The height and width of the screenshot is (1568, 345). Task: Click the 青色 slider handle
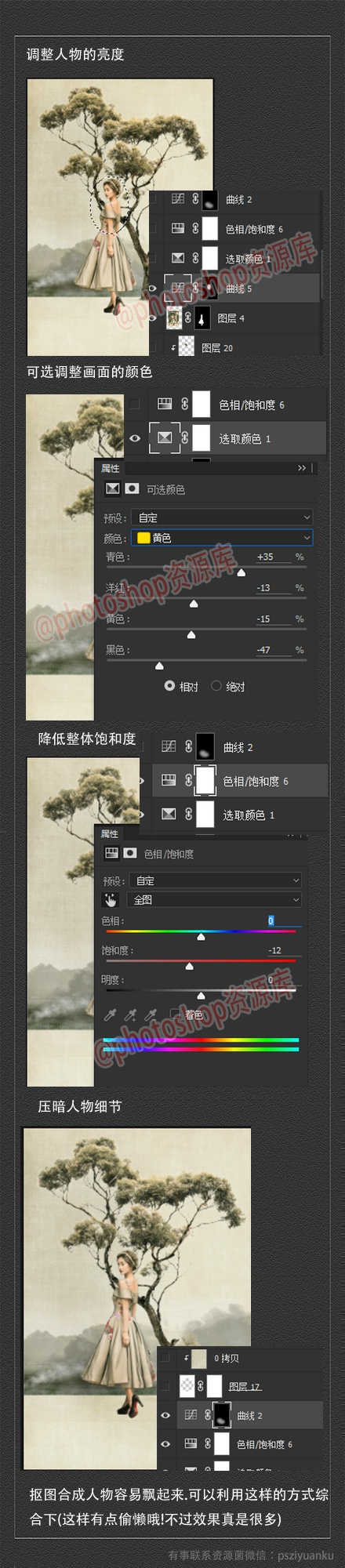(x=241, y=573)
